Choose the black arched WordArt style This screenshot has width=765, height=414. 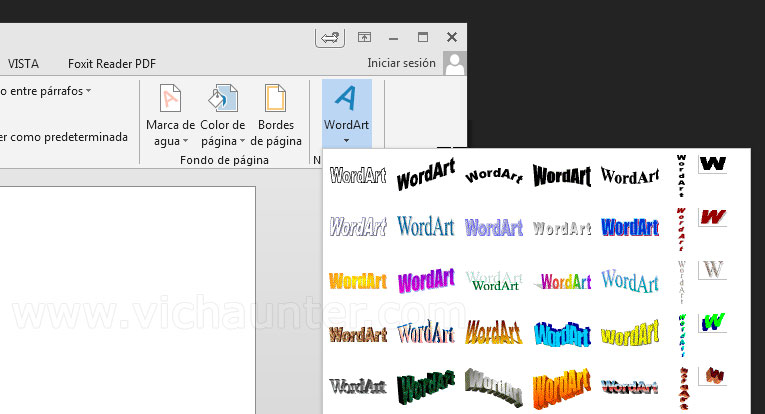[x=494, y=175]
